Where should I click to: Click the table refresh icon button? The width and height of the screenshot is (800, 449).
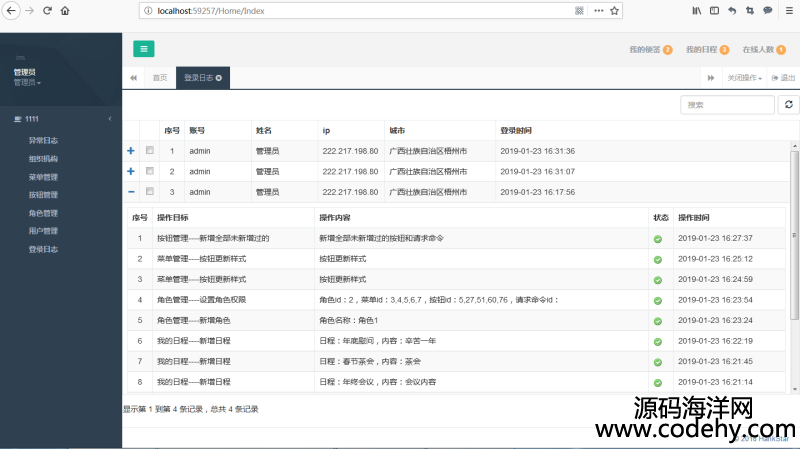tap(789, 104)
